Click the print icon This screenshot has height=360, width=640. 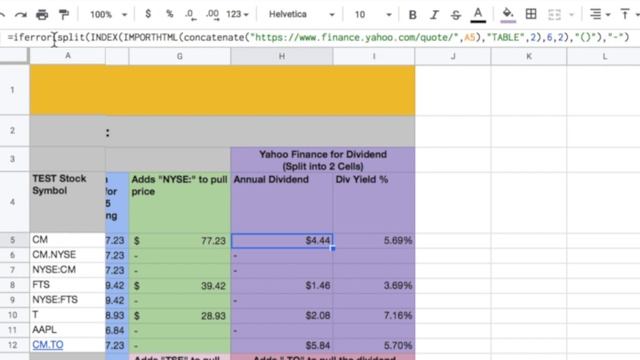coord(42,15)
